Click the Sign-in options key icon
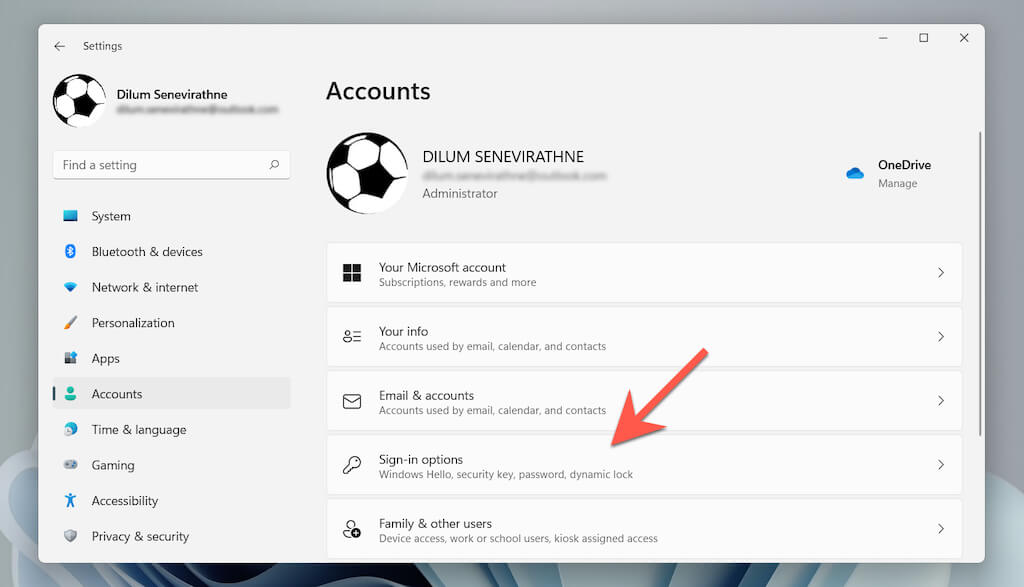This screenshot has height=587, width=1024. (x=352, y=465)
